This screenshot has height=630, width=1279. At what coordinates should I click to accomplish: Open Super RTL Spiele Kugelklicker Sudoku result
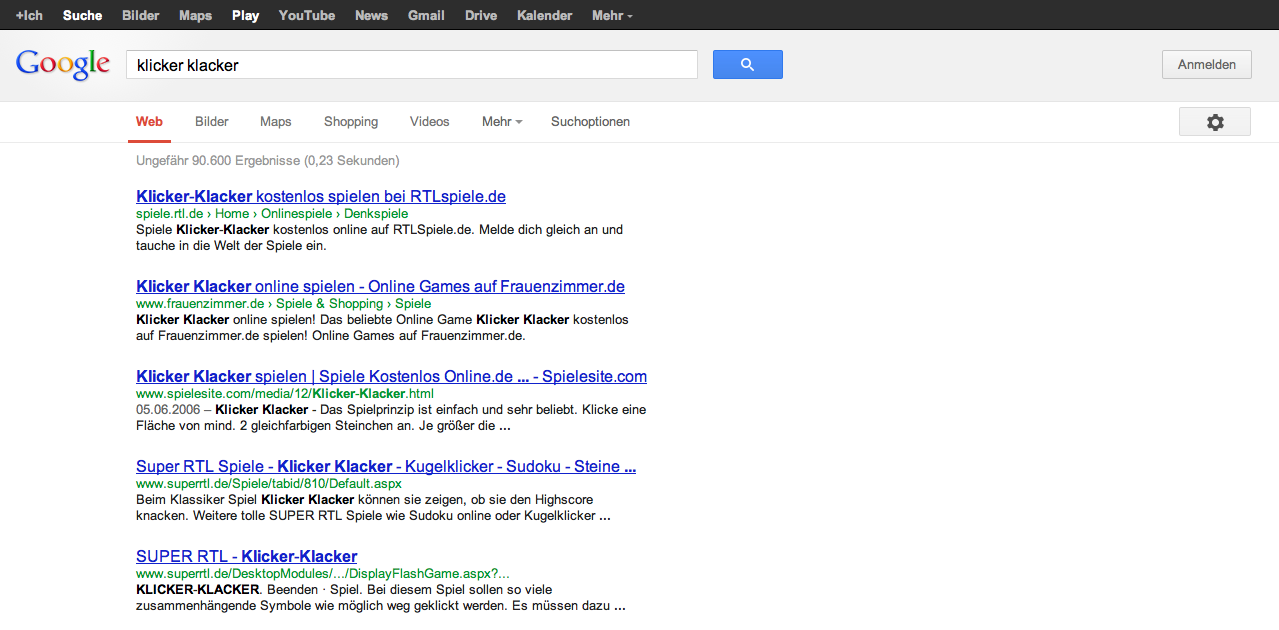(386, 466)
